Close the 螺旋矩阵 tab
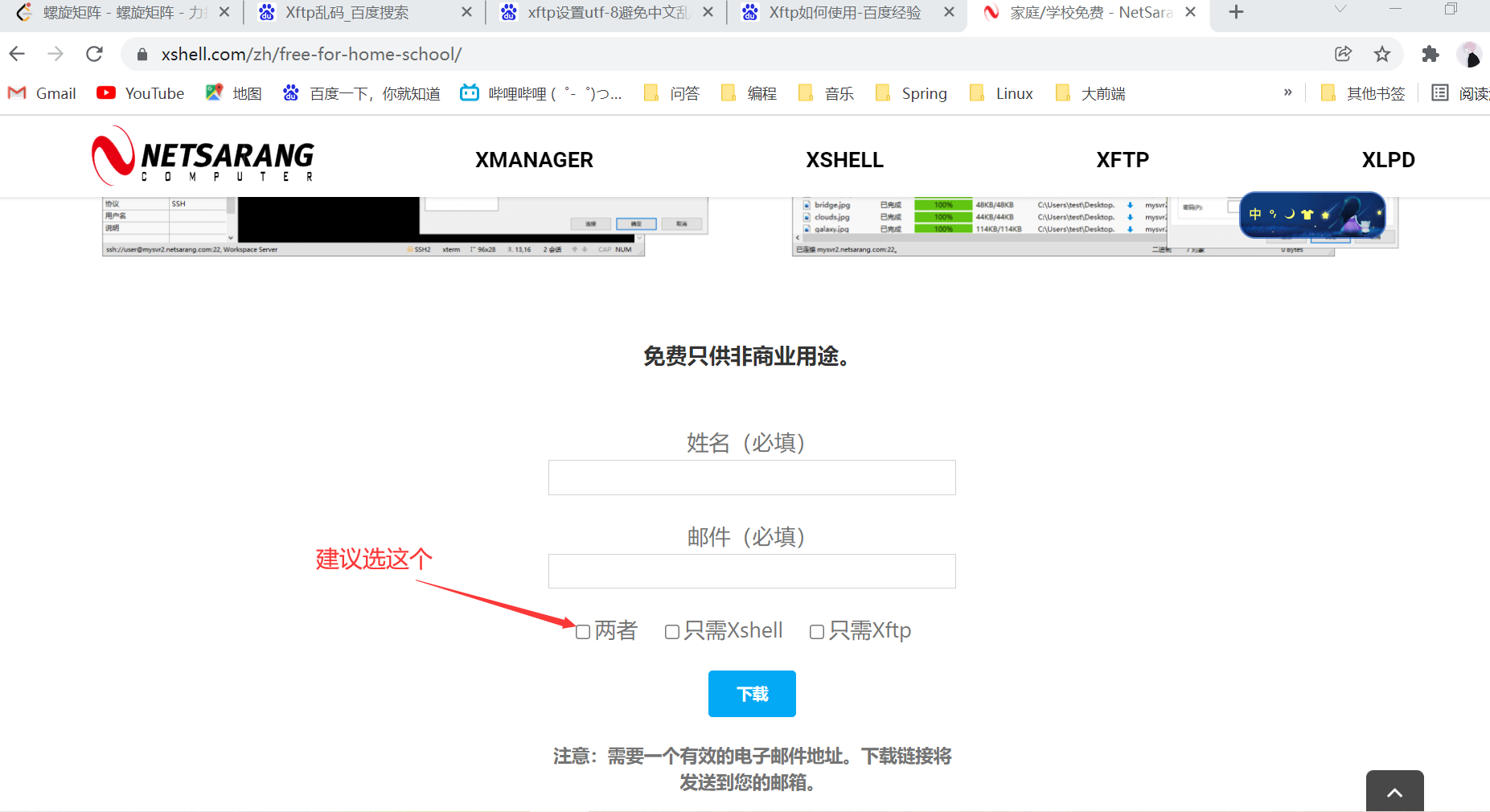 coord(224,12)
